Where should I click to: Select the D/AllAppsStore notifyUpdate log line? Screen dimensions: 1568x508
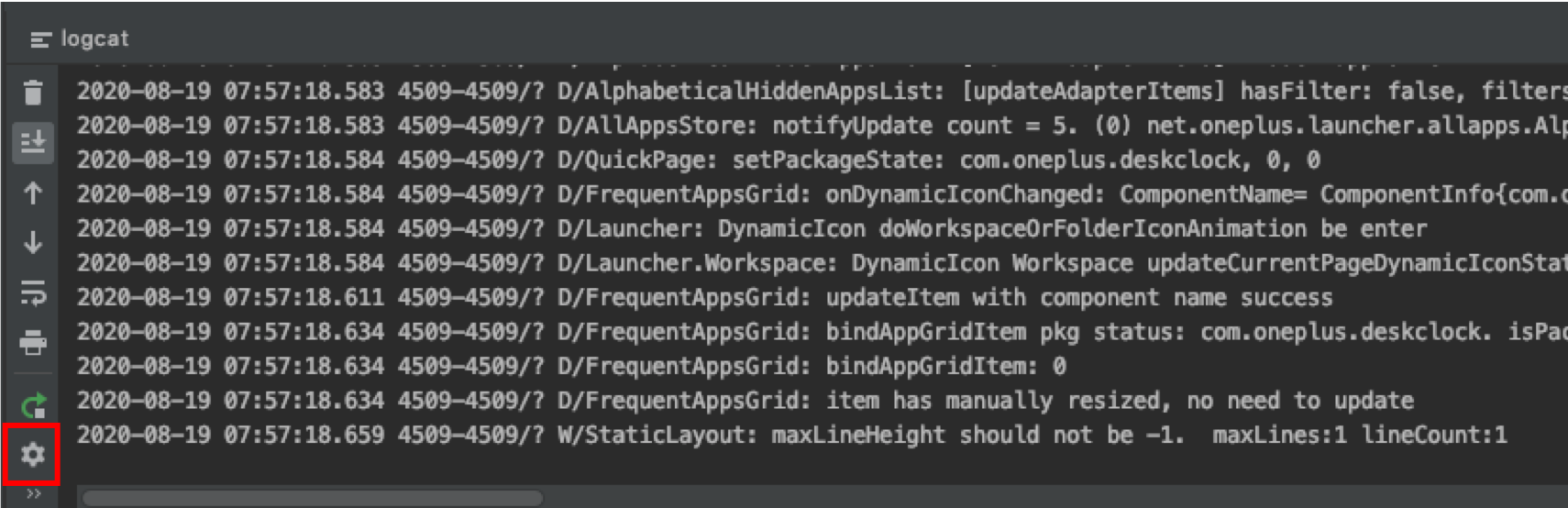point(822,125)
